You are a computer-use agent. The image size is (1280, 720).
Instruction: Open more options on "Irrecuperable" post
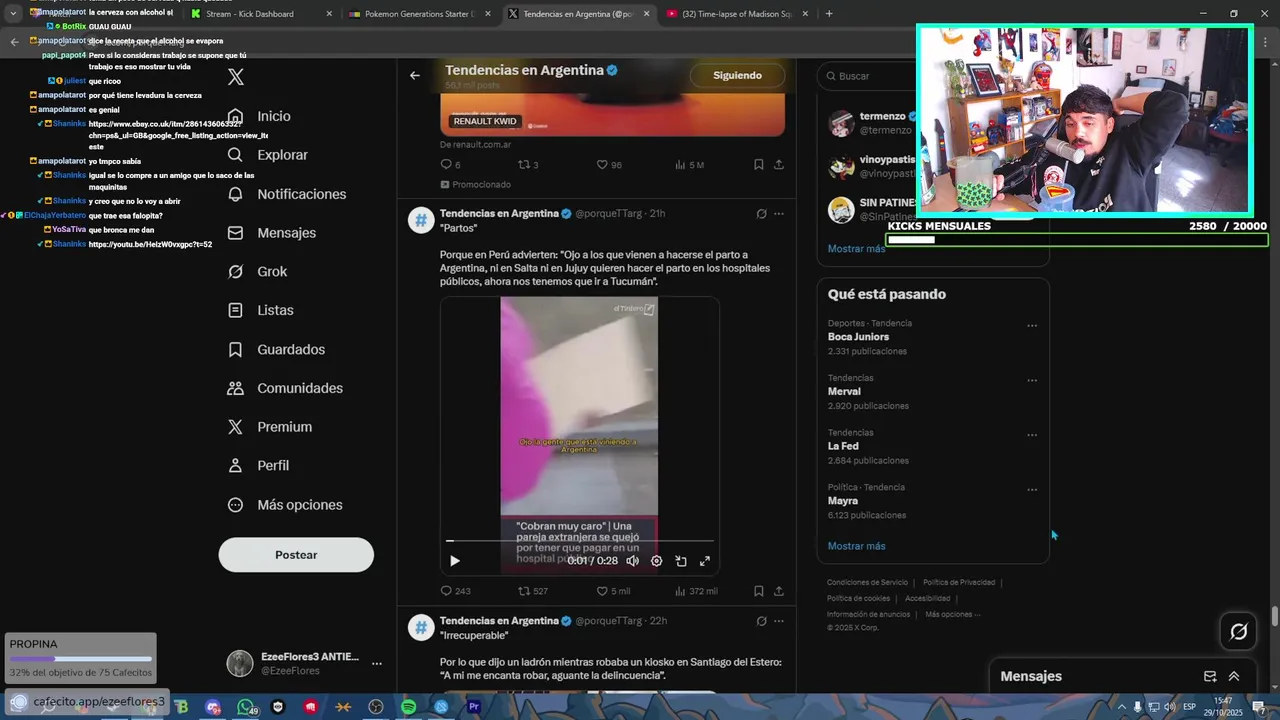[779, 621]
